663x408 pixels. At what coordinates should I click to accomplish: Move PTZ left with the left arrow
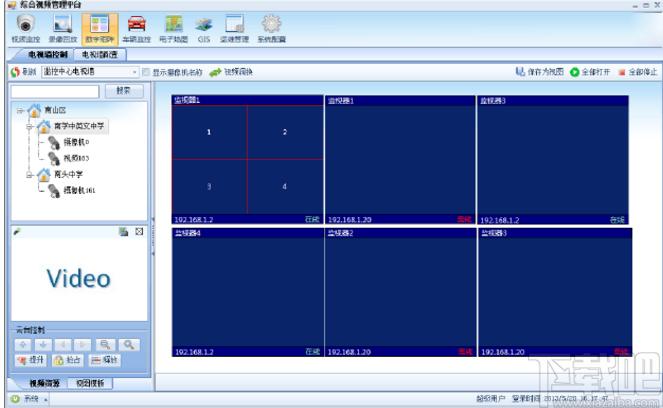coord(63,345)
